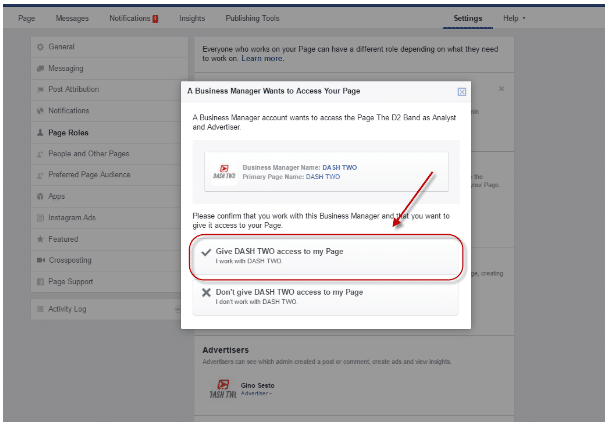
Task: Click the Instagram Ads camera icon
Action: [40, 218]
